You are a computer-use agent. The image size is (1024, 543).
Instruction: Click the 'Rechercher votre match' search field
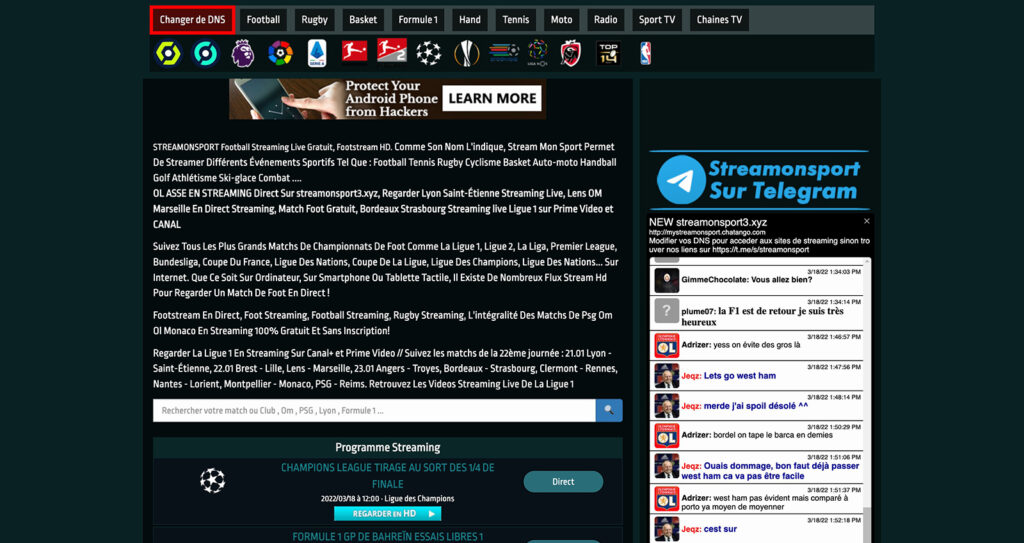pyautogui.click(x=374, y=410)
